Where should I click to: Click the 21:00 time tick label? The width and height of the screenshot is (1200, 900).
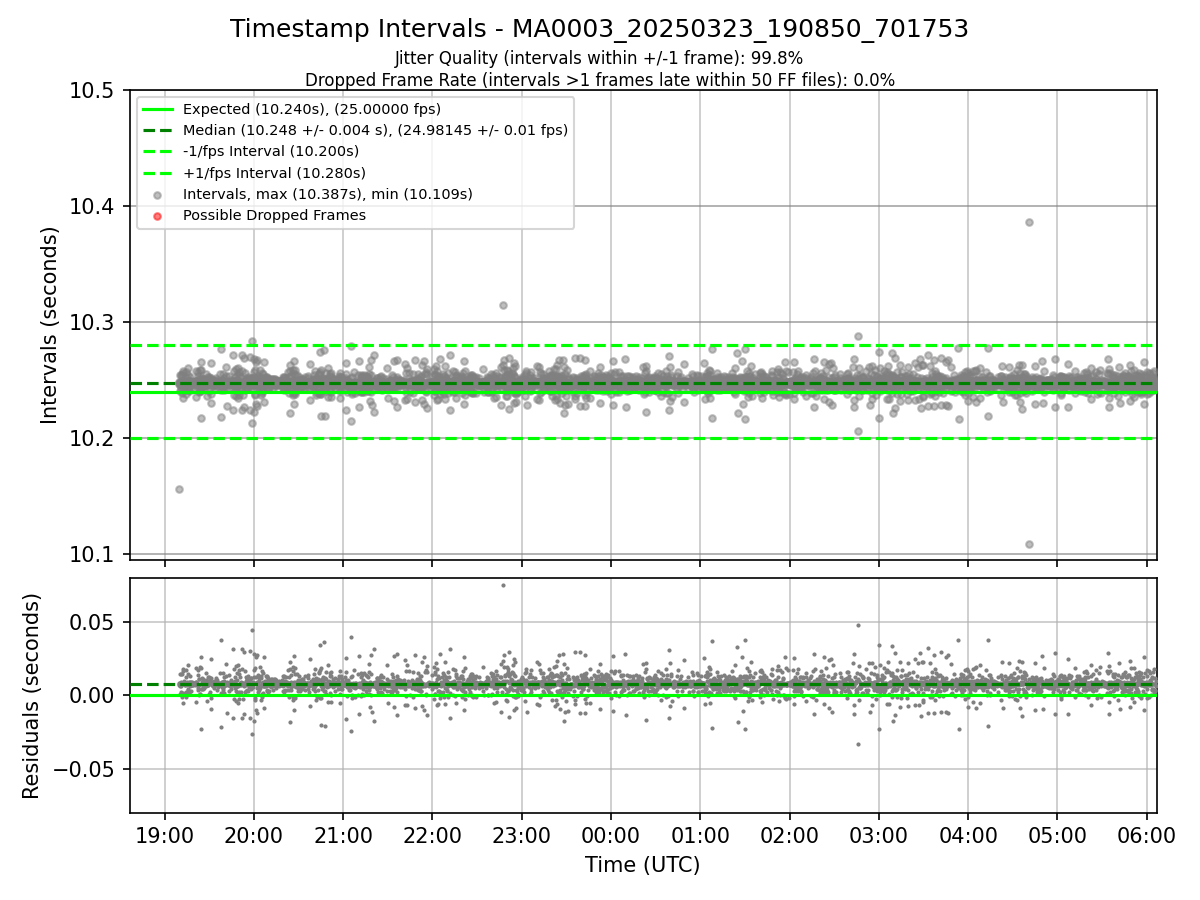[x=343, y=834]
